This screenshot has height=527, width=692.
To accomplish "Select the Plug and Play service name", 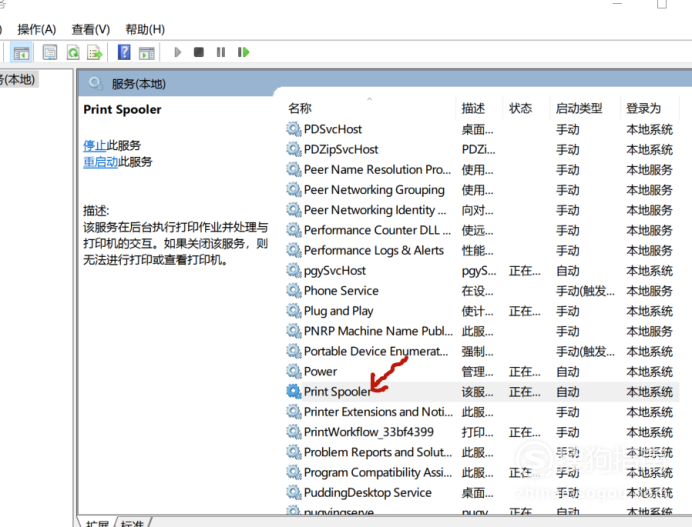I will [338, 311].
